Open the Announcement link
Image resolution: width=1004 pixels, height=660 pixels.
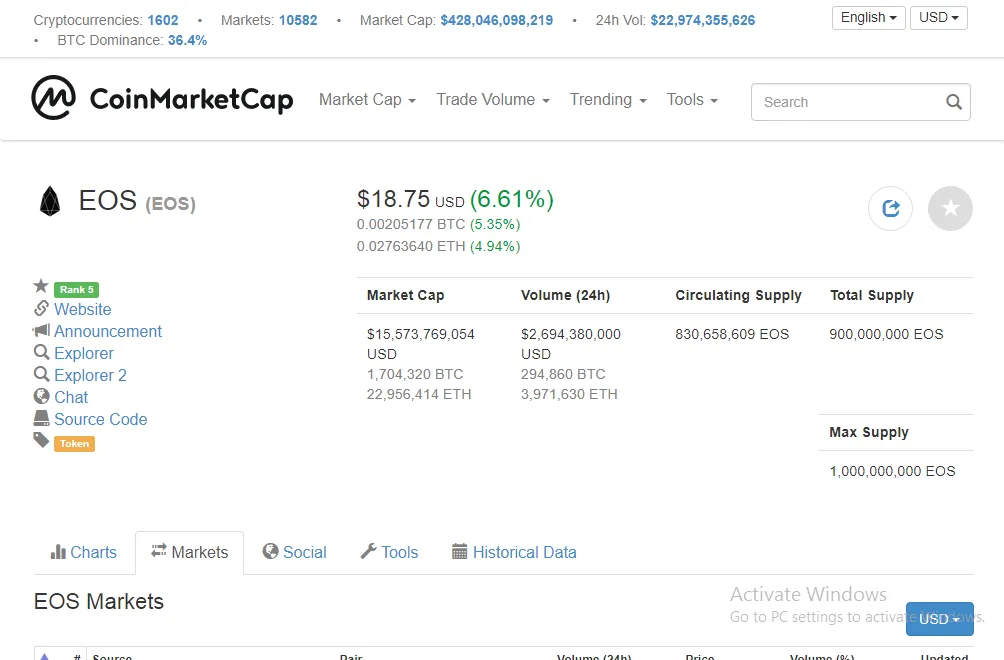pyautogui.click(x=108, y=331)
